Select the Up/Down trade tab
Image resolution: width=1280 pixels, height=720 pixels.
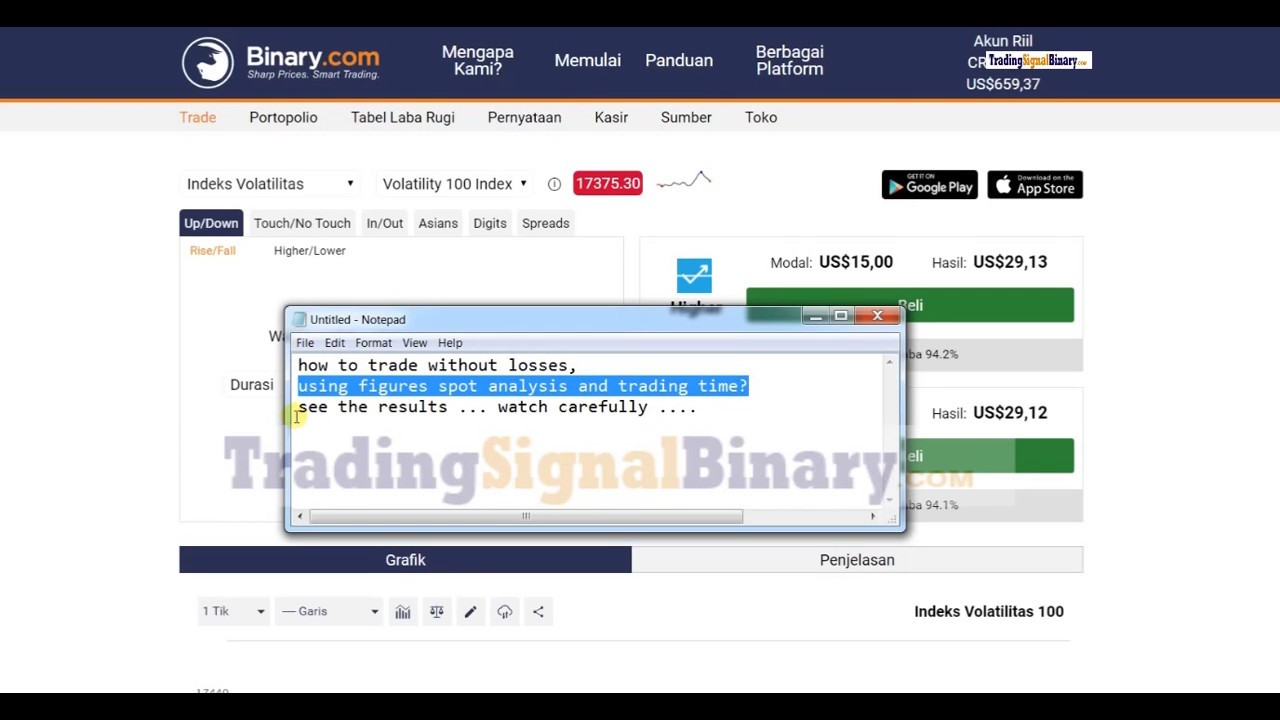pos(211,223)
